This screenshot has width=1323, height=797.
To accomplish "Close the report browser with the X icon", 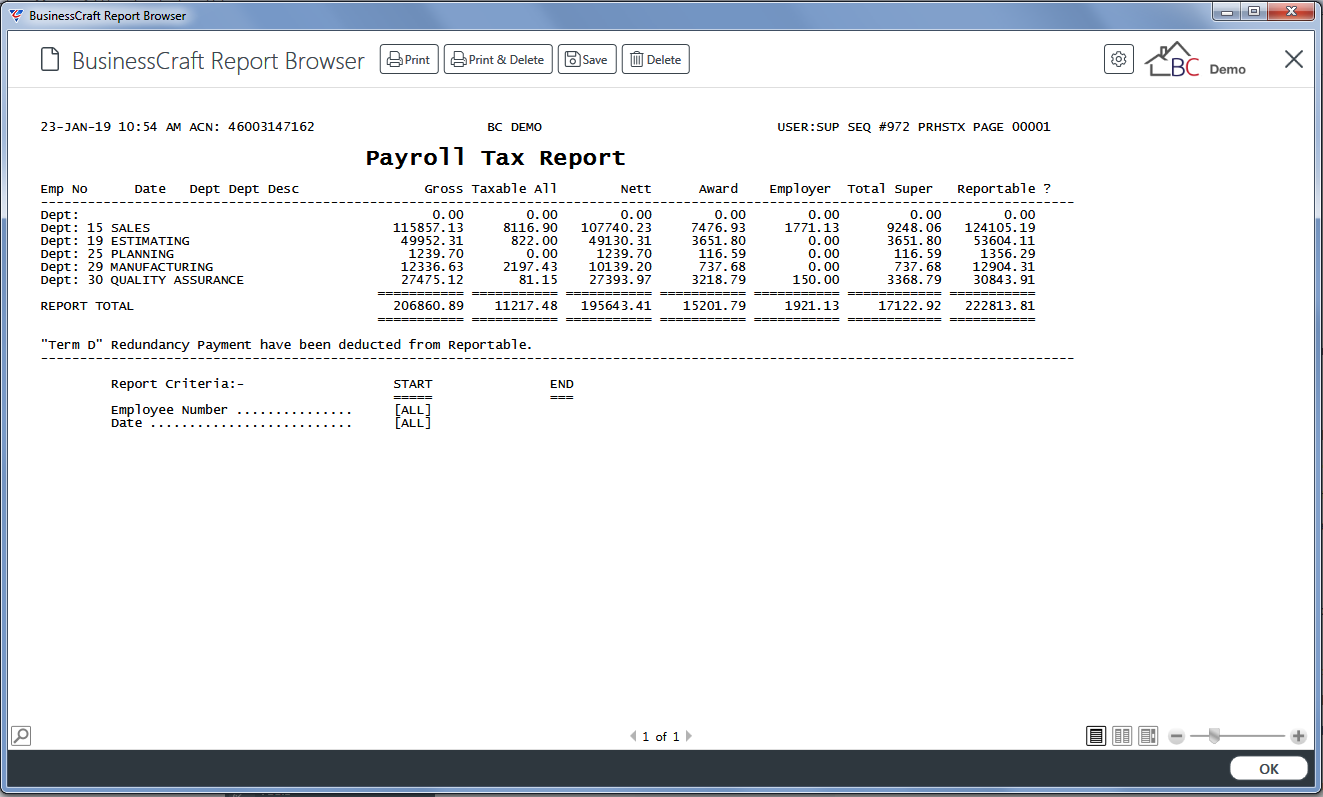I will pyautogui.click(x=1294, y=59).
